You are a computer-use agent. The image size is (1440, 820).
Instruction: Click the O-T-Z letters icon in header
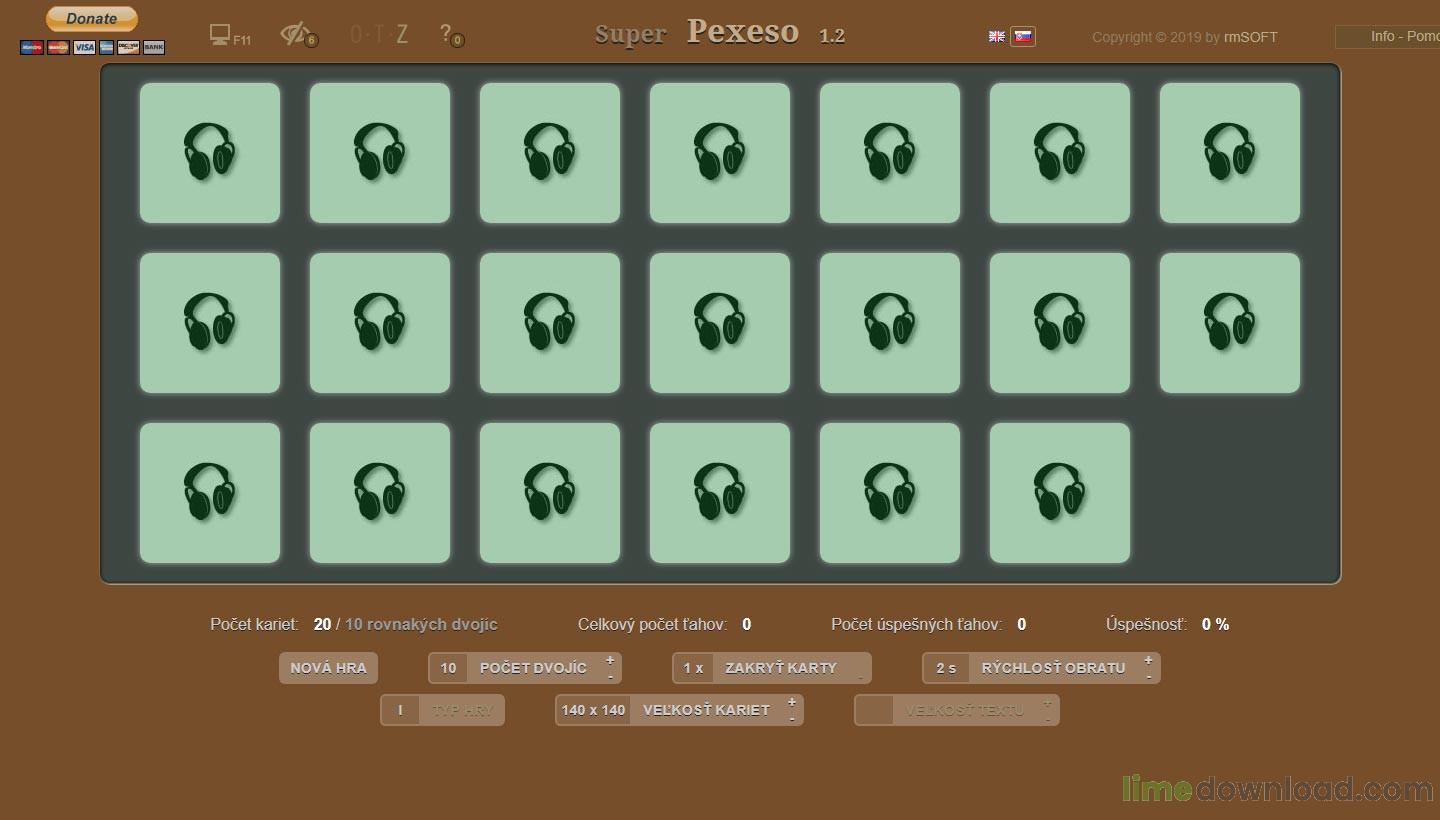[379, 35]
